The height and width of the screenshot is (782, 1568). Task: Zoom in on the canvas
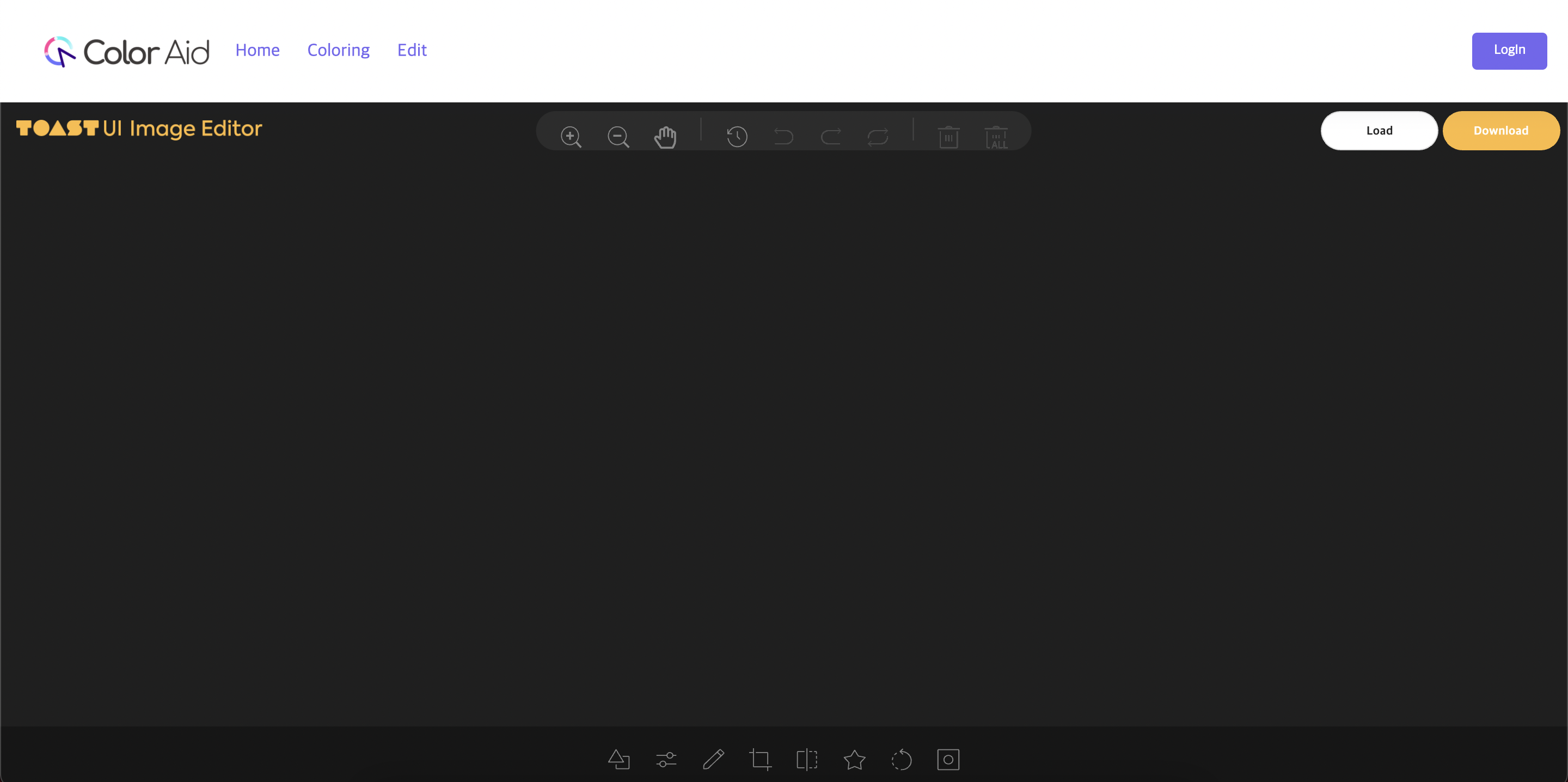coord(571,137)
